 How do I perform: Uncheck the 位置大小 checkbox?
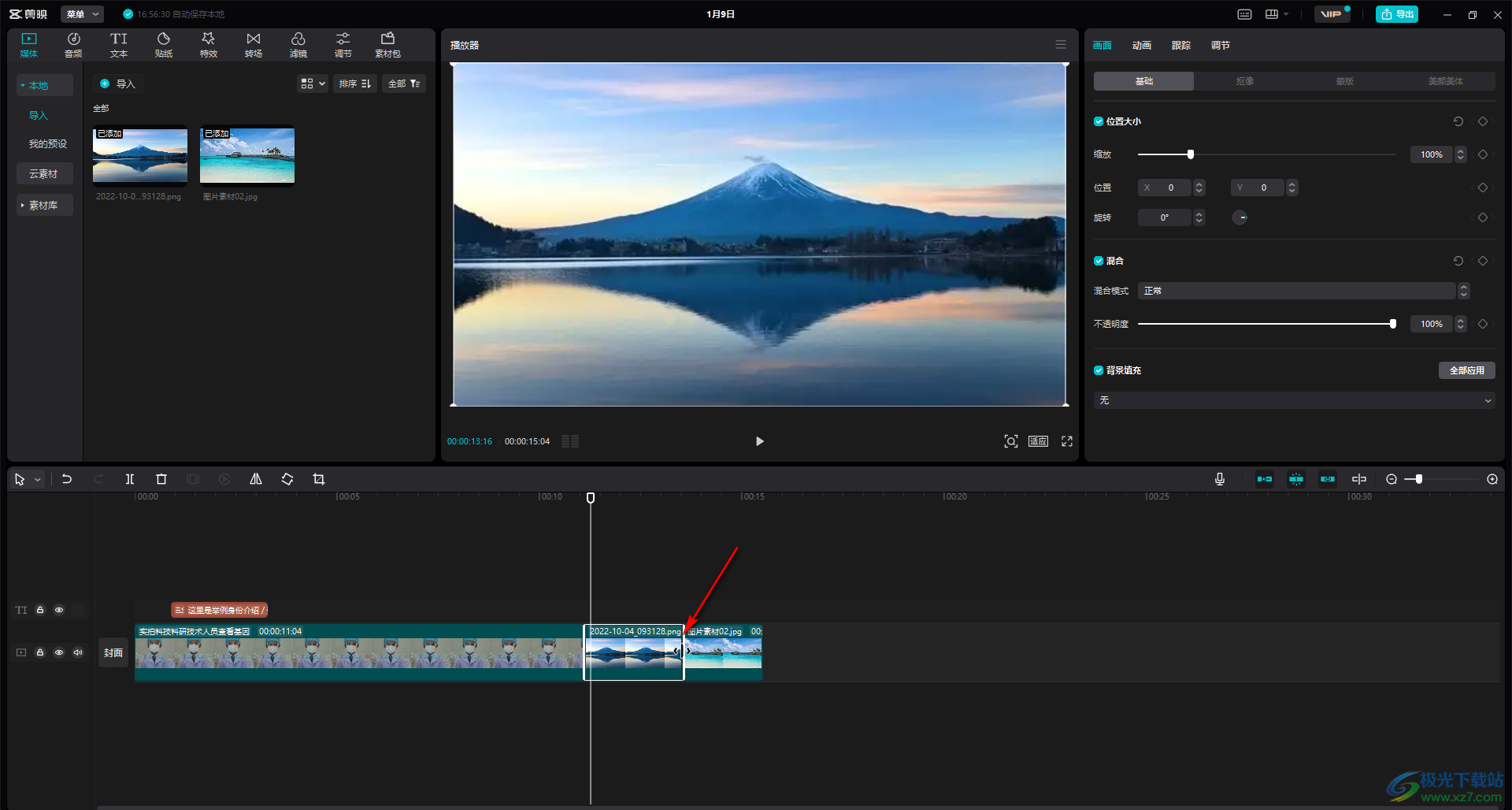pos(1099,121)
